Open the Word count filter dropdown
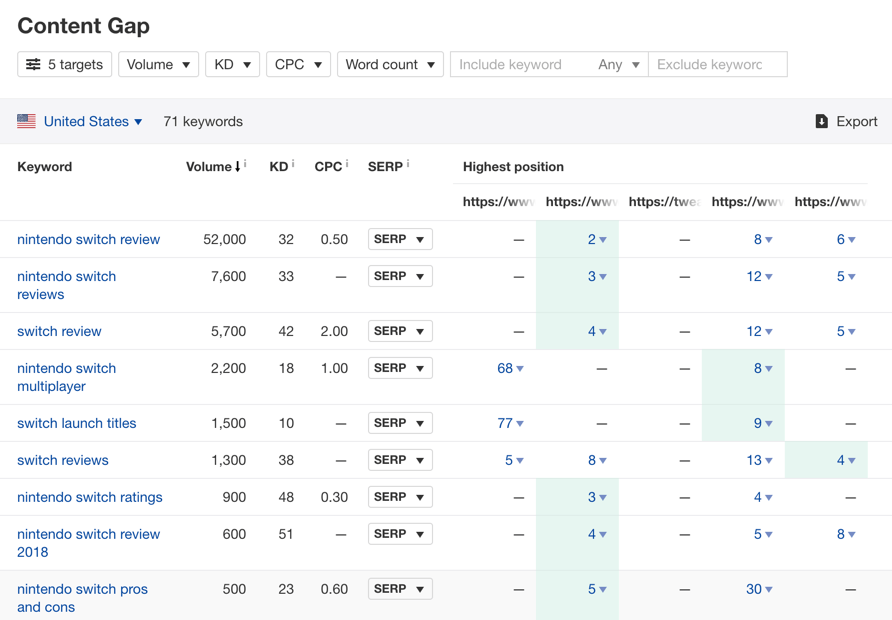 [x=390, y=64]
